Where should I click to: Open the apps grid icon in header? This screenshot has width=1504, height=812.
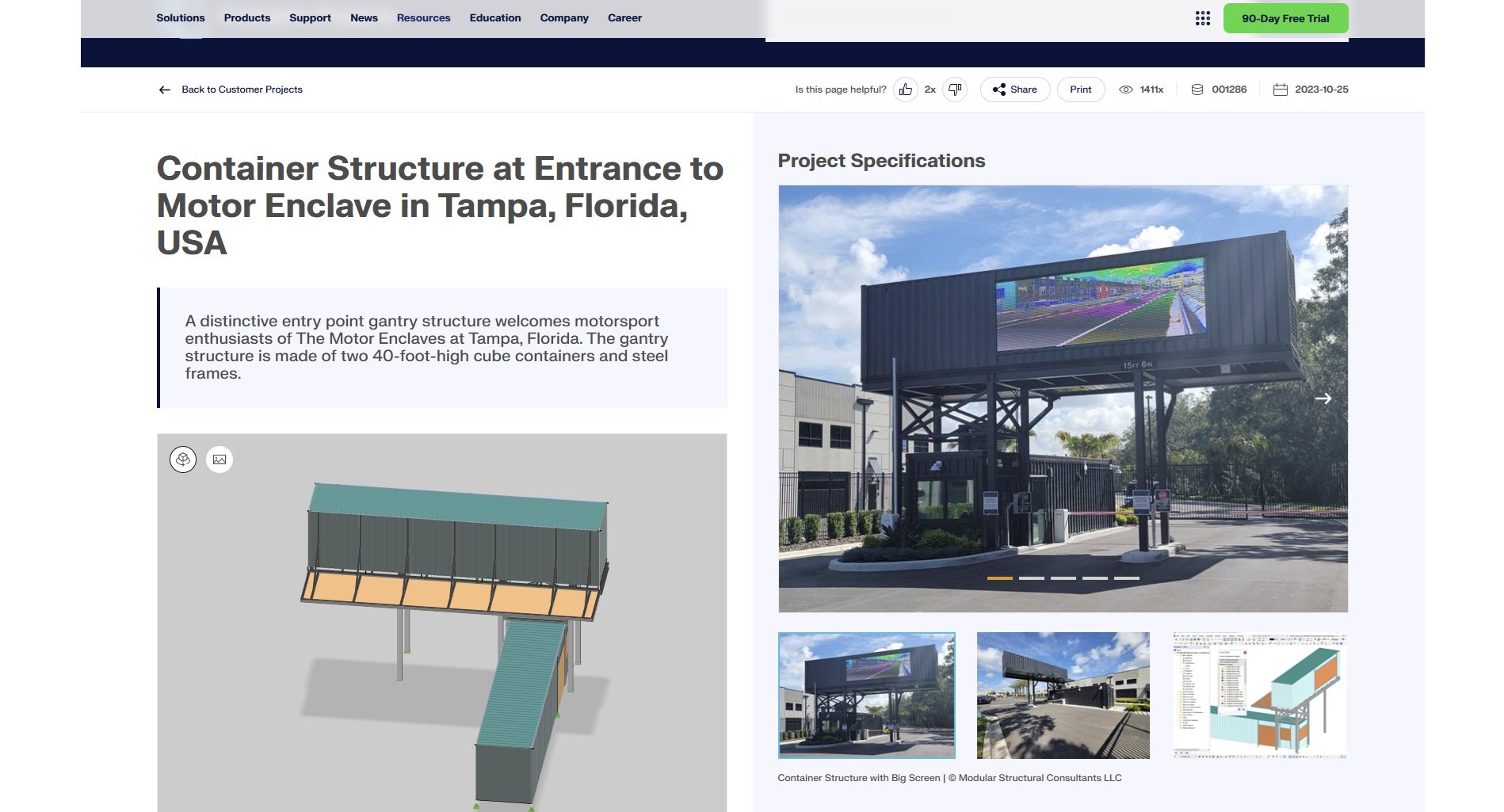point(1203,17)
